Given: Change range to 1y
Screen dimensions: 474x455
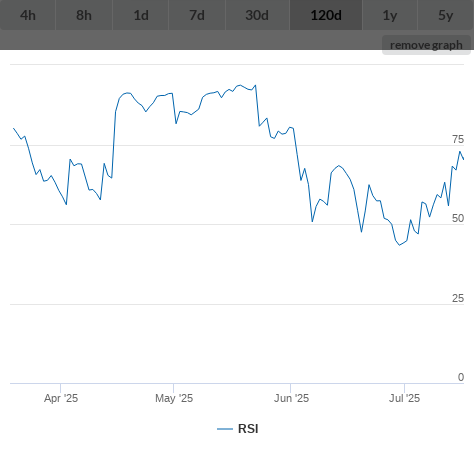Looking at the screenshot, I should (390, 15).
